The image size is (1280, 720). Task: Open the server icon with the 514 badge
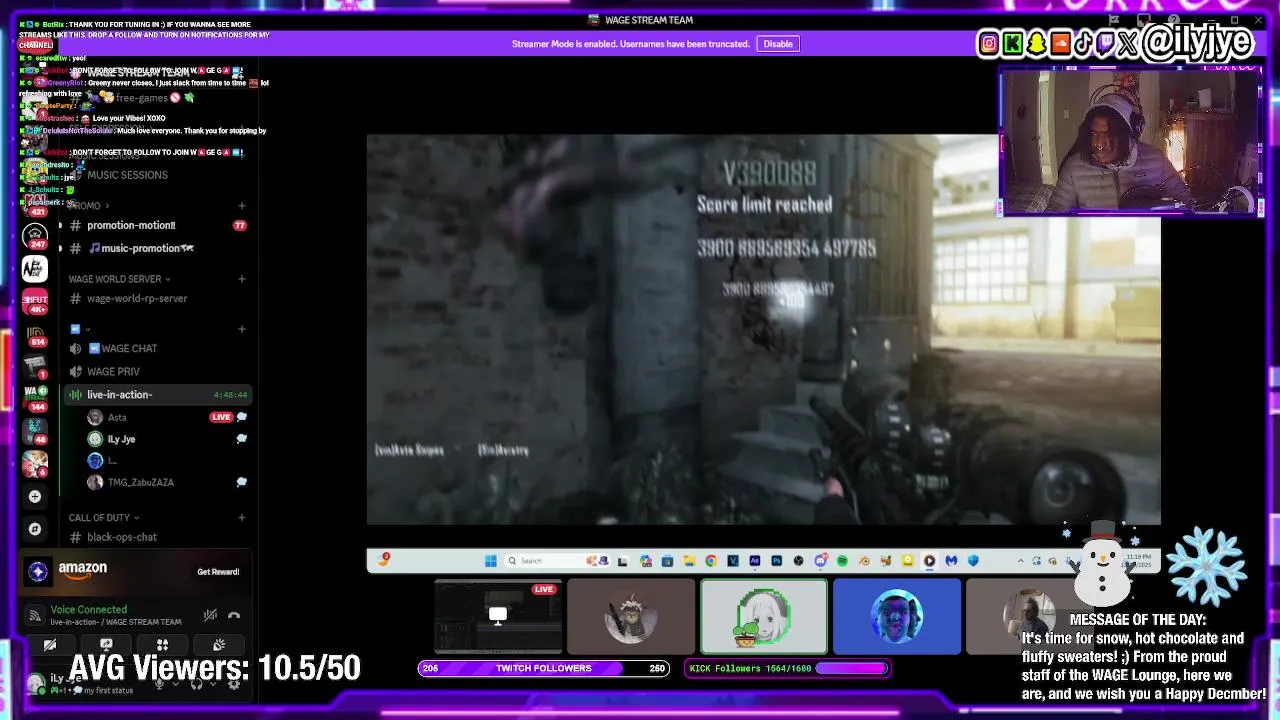(35, 335)
